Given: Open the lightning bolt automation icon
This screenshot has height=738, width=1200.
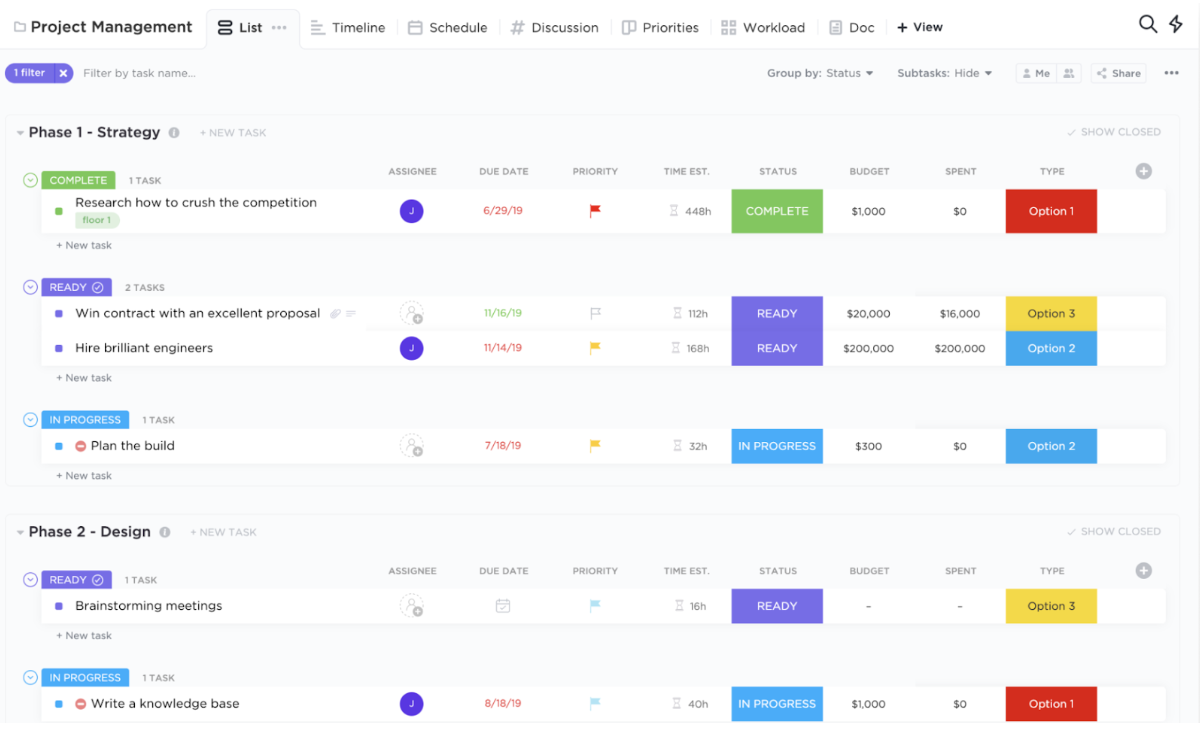Looking at the screenshot, I should pyautogui.click(x=1176, y=25).
